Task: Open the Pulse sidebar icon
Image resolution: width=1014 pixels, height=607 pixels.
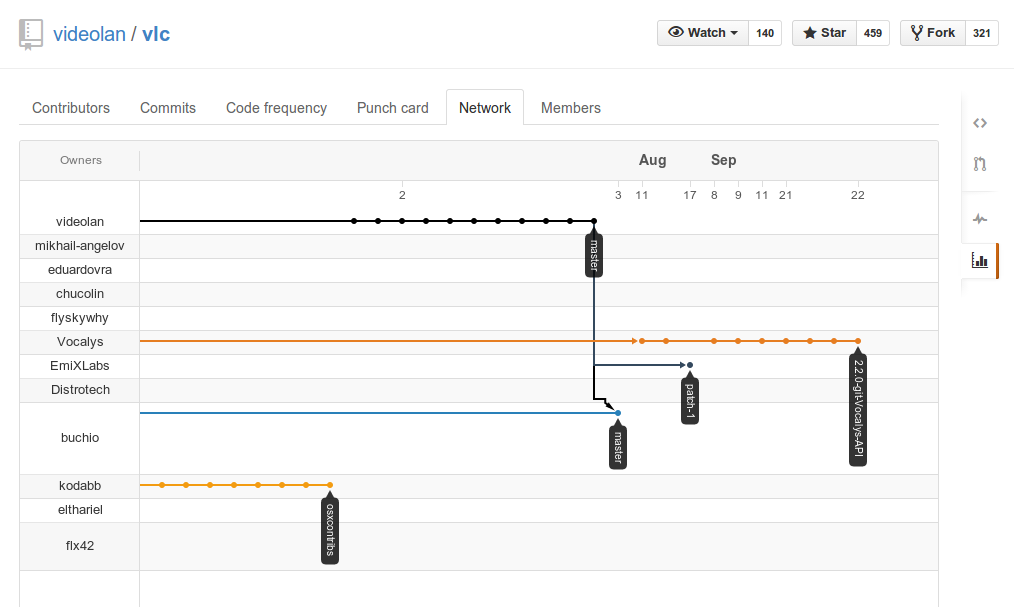Action: (x=980, y=218)
